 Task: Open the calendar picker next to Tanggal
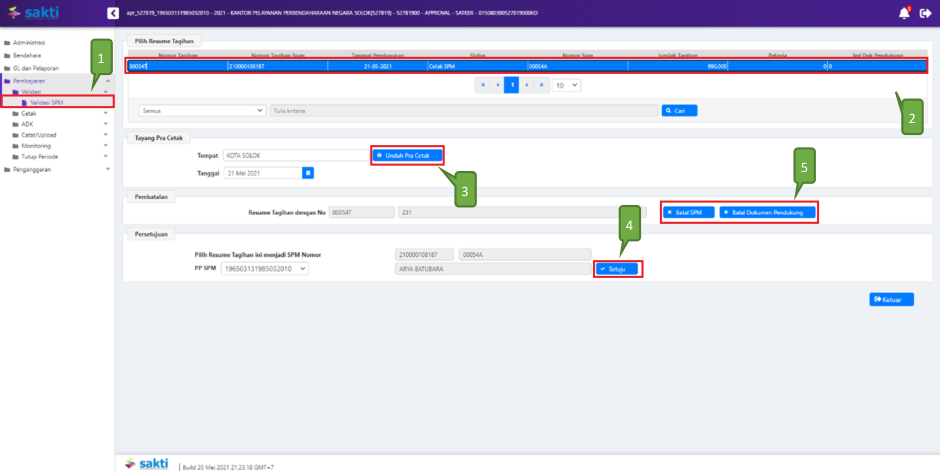pyautogui.click(x=308, y=173)
